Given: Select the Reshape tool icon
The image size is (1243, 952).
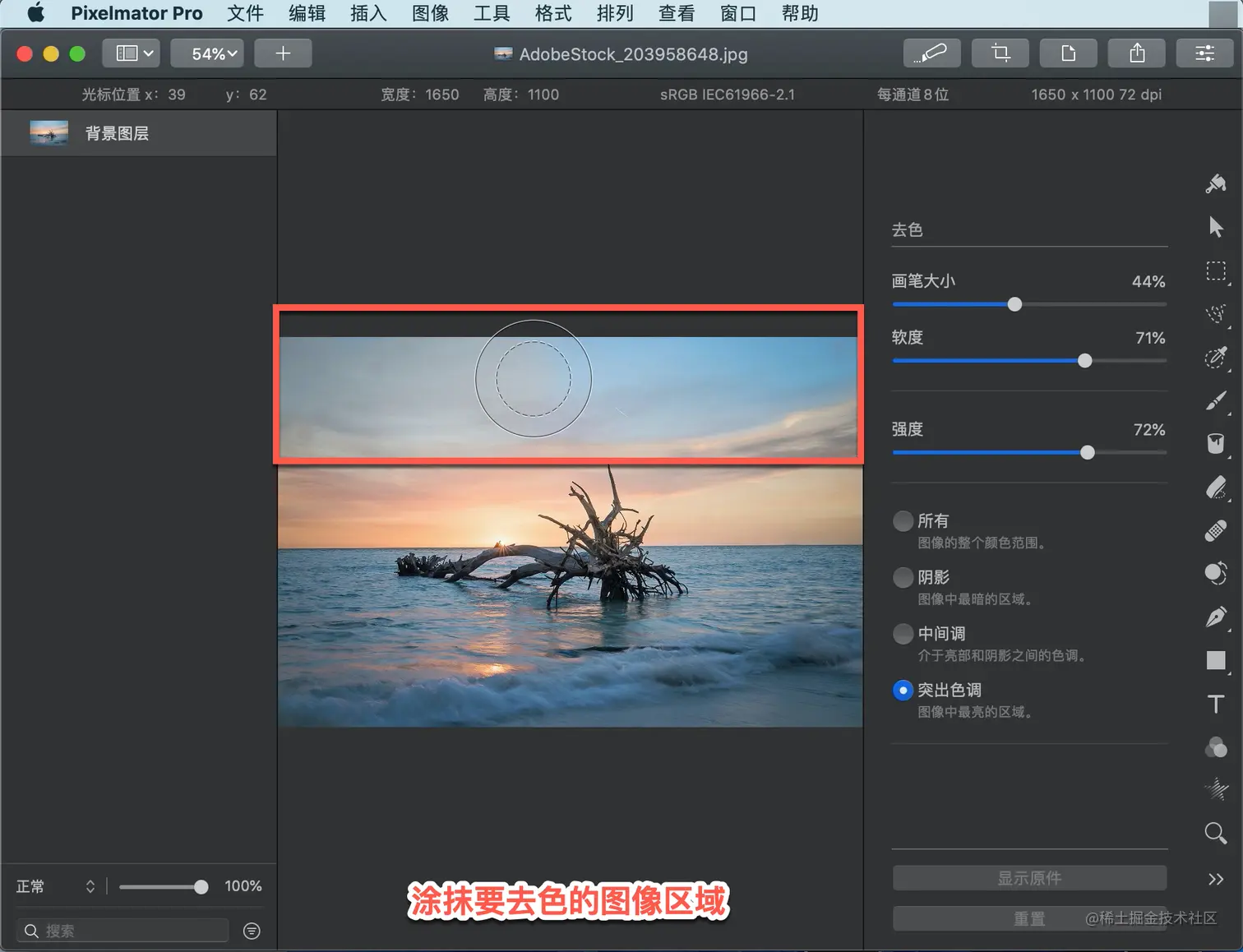Looking at the screenshot, I should pyautogui.click(x=1216, y=573).
